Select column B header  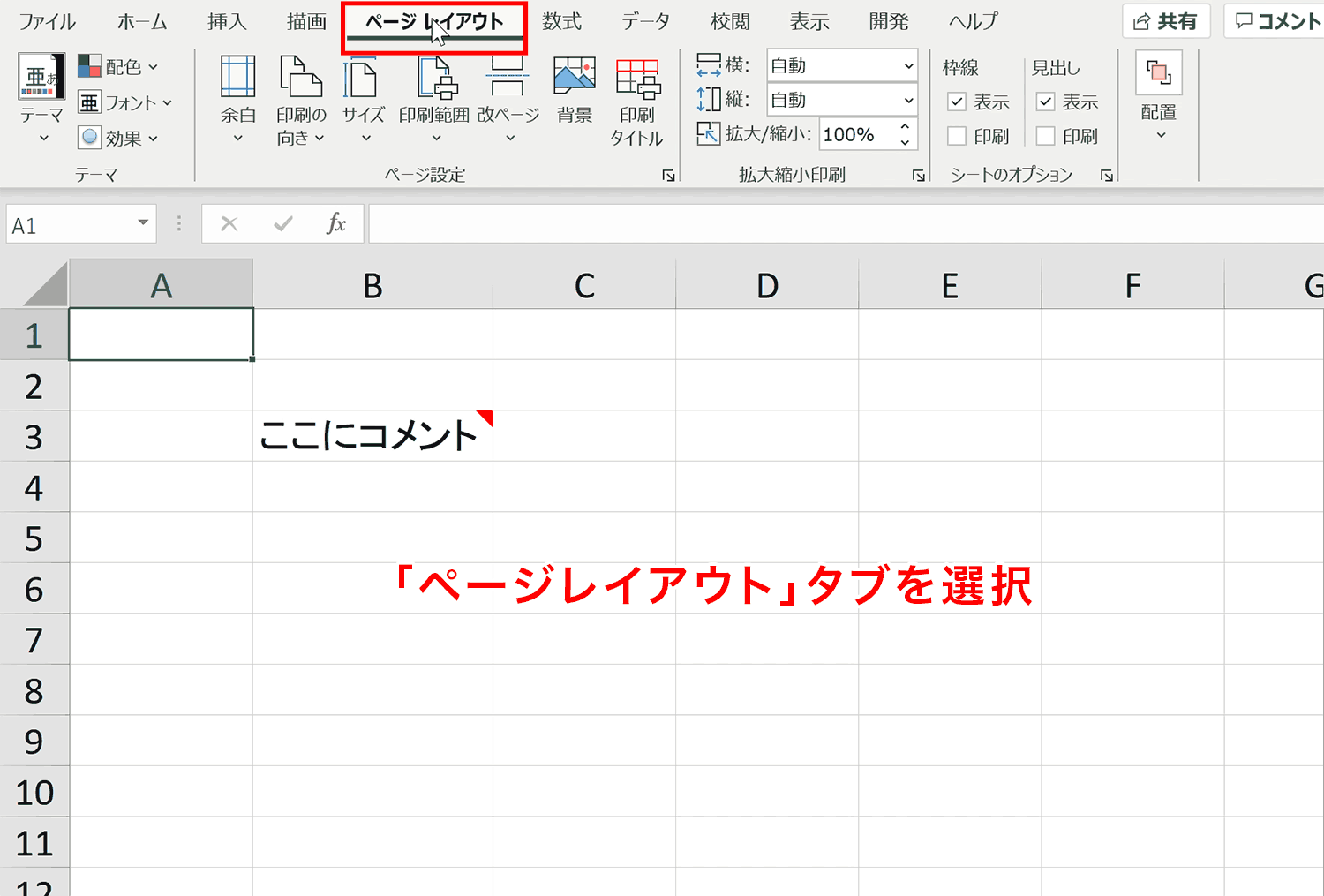(373, 284)
